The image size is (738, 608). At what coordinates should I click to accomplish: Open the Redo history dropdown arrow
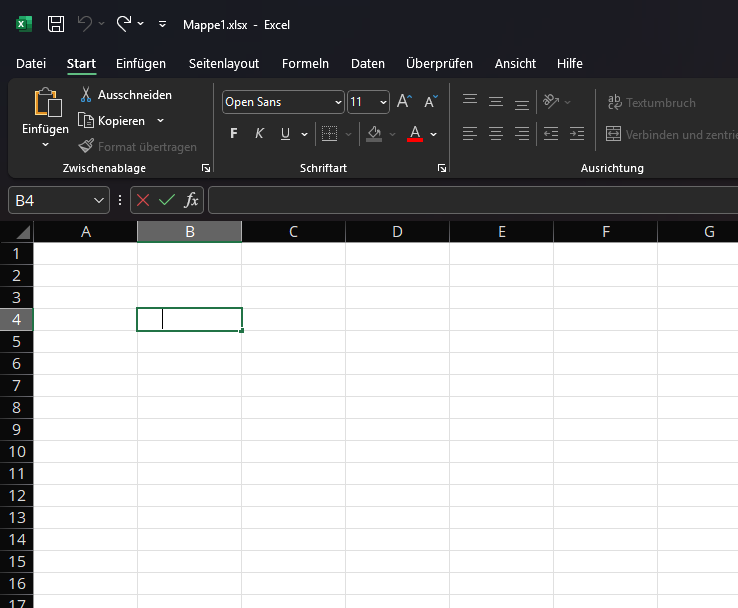point(140,23)
